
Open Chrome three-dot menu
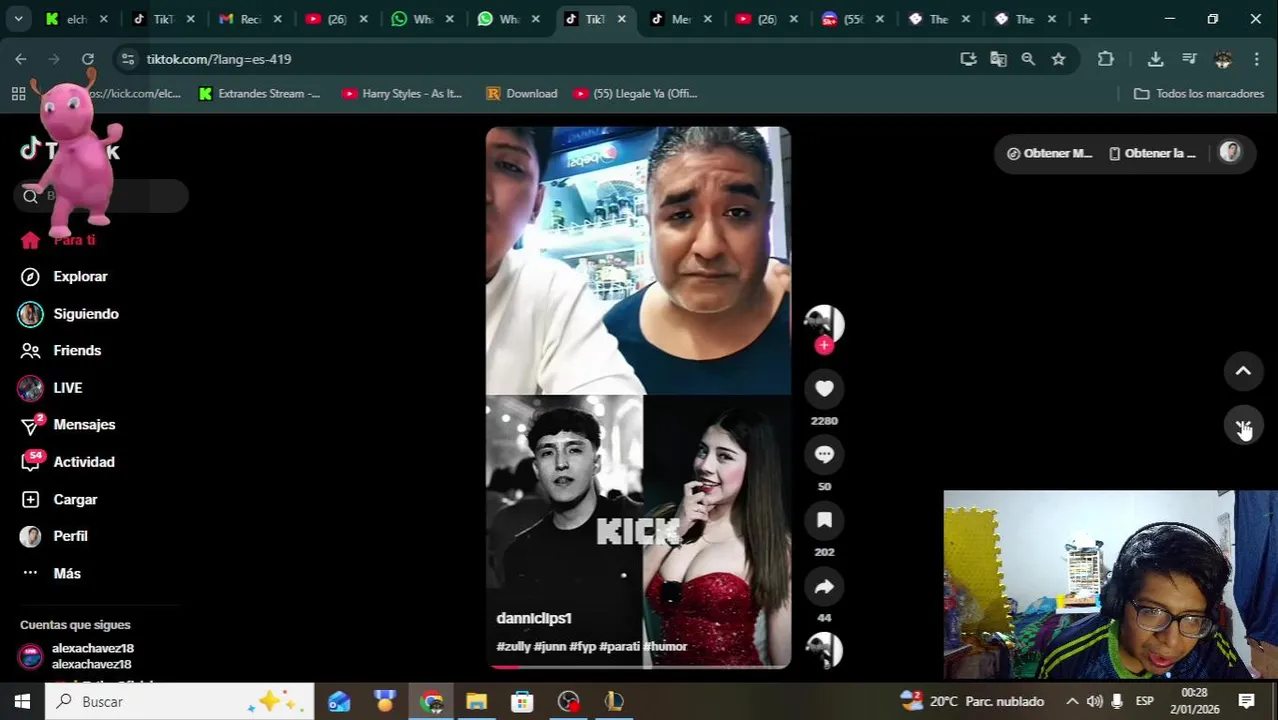[1257, 59]
